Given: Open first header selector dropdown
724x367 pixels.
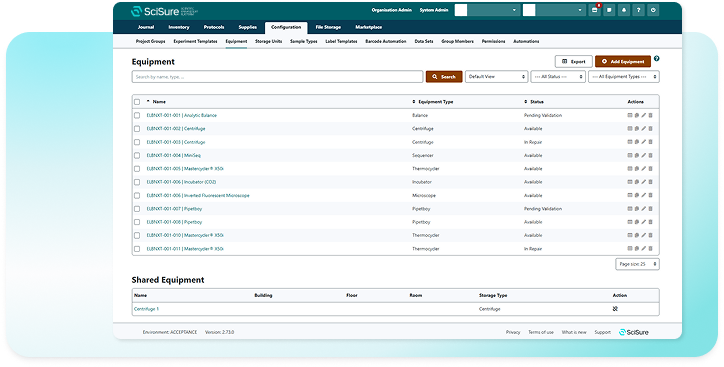Looking at the screenshot, I should click(487, 10).
